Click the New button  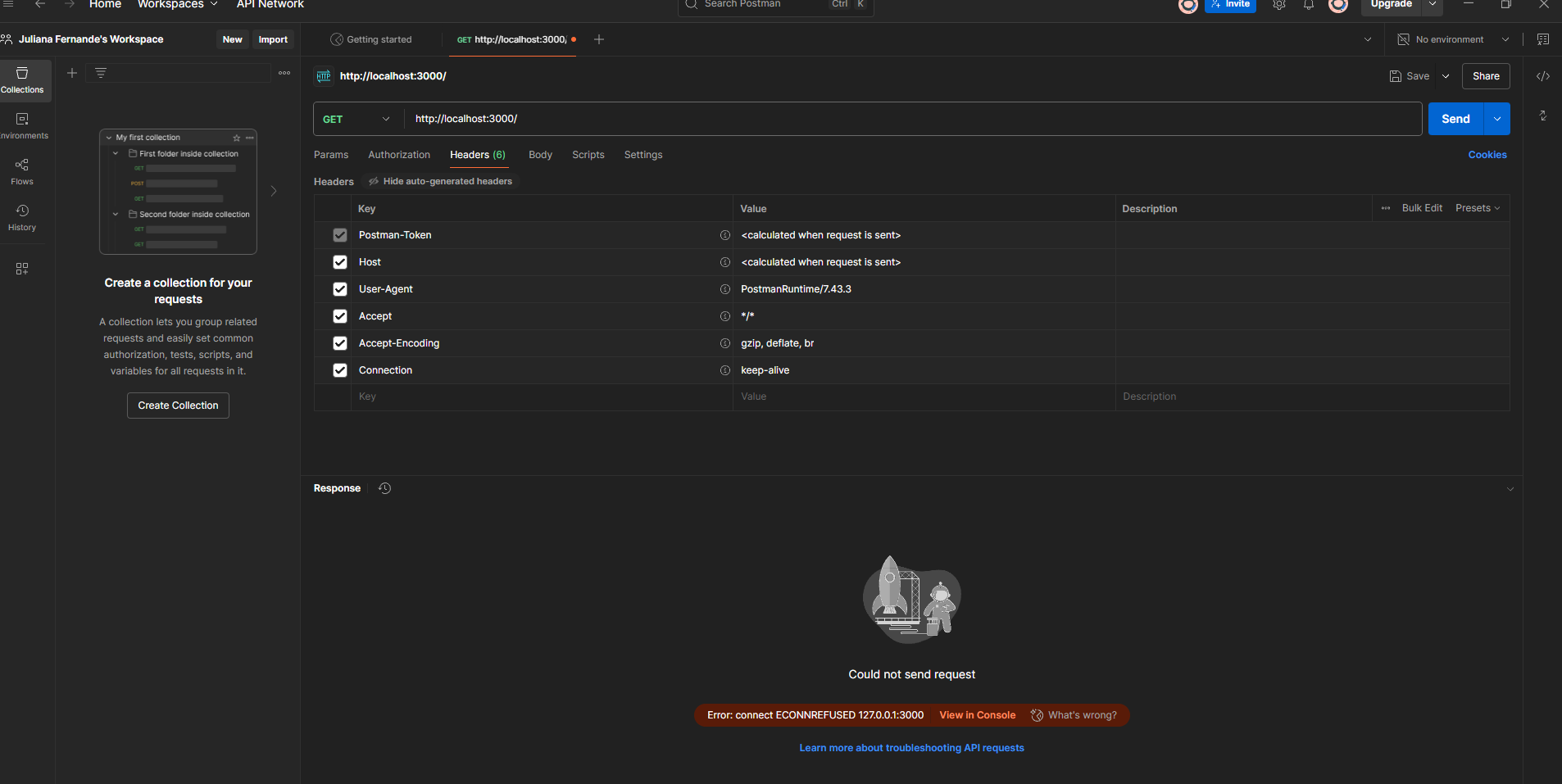(233, 39)
